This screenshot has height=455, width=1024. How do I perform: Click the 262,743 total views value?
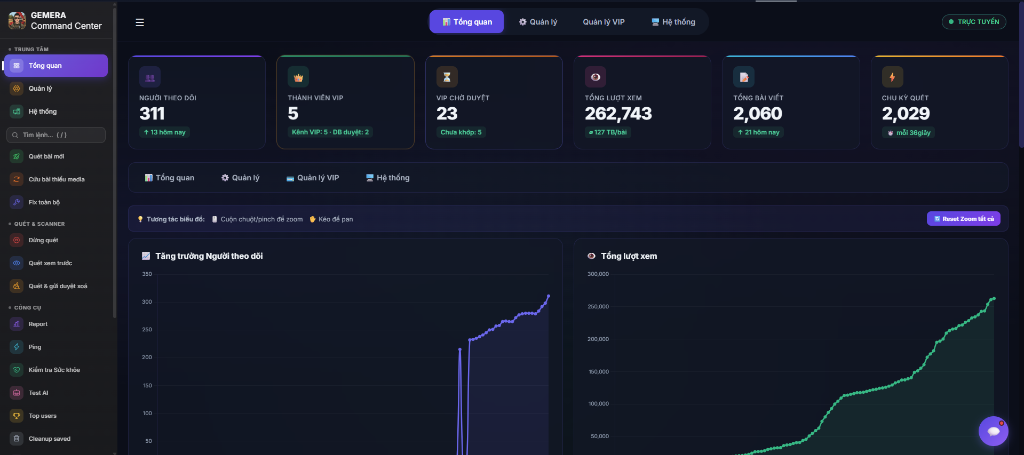point(618,114)
